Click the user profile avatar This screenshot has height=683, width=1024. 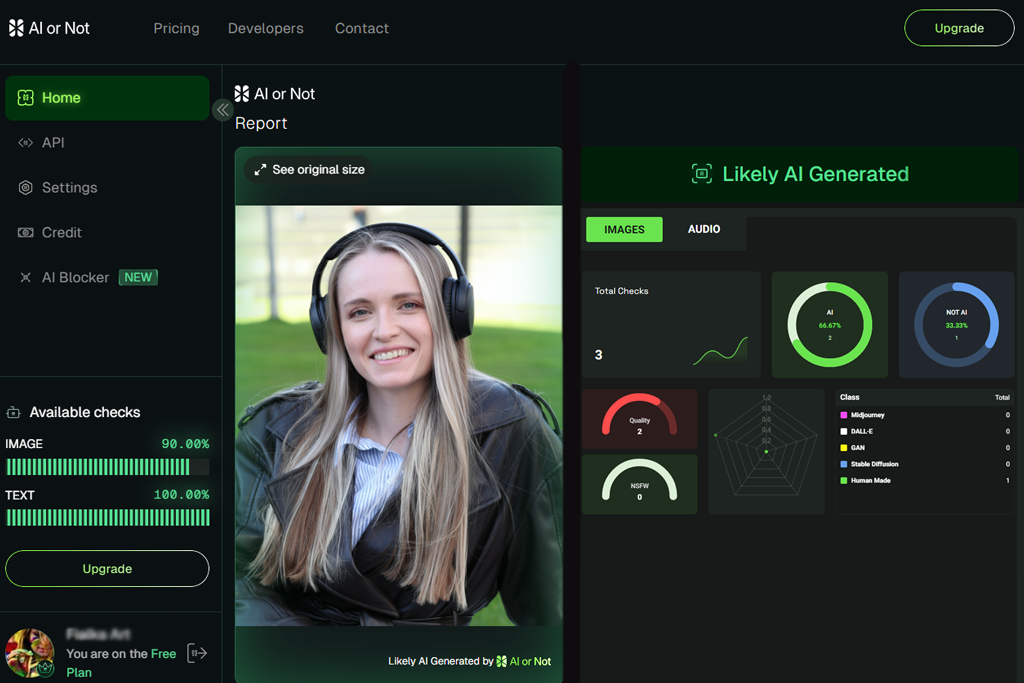coord(29,652)
